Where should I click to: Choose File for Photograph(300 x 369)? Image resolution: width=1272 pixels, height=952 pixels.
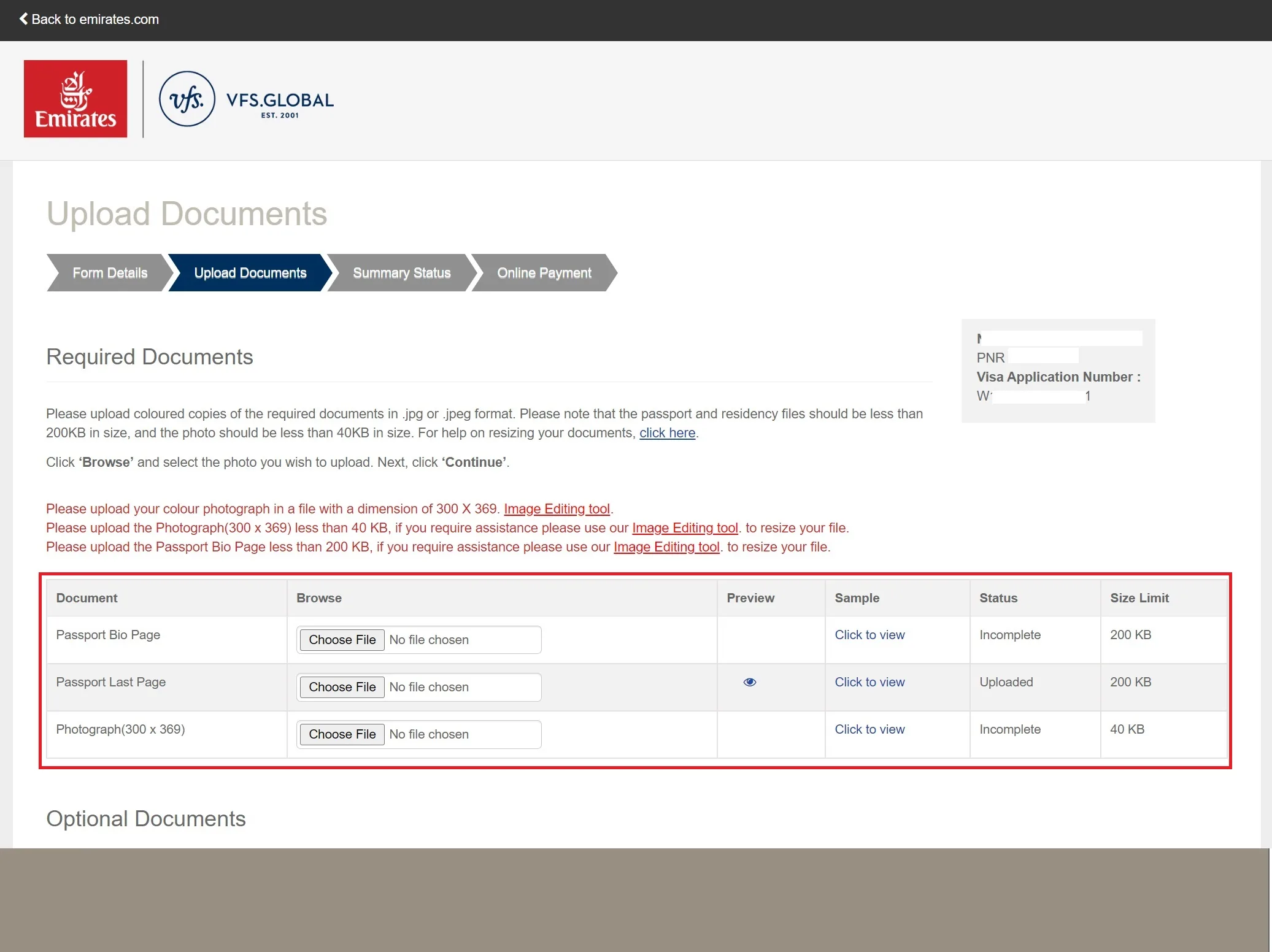coord(342,734)
